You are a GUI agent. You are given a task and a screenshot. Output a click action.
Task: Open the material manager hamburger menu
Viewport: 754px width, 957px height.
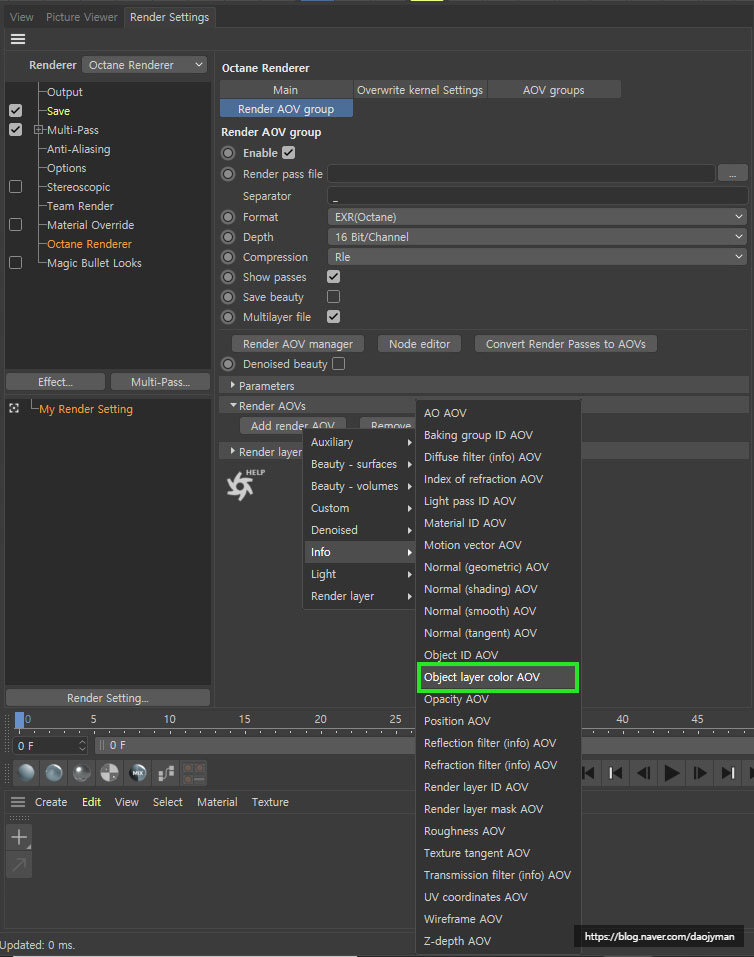(x=18, y=802)
